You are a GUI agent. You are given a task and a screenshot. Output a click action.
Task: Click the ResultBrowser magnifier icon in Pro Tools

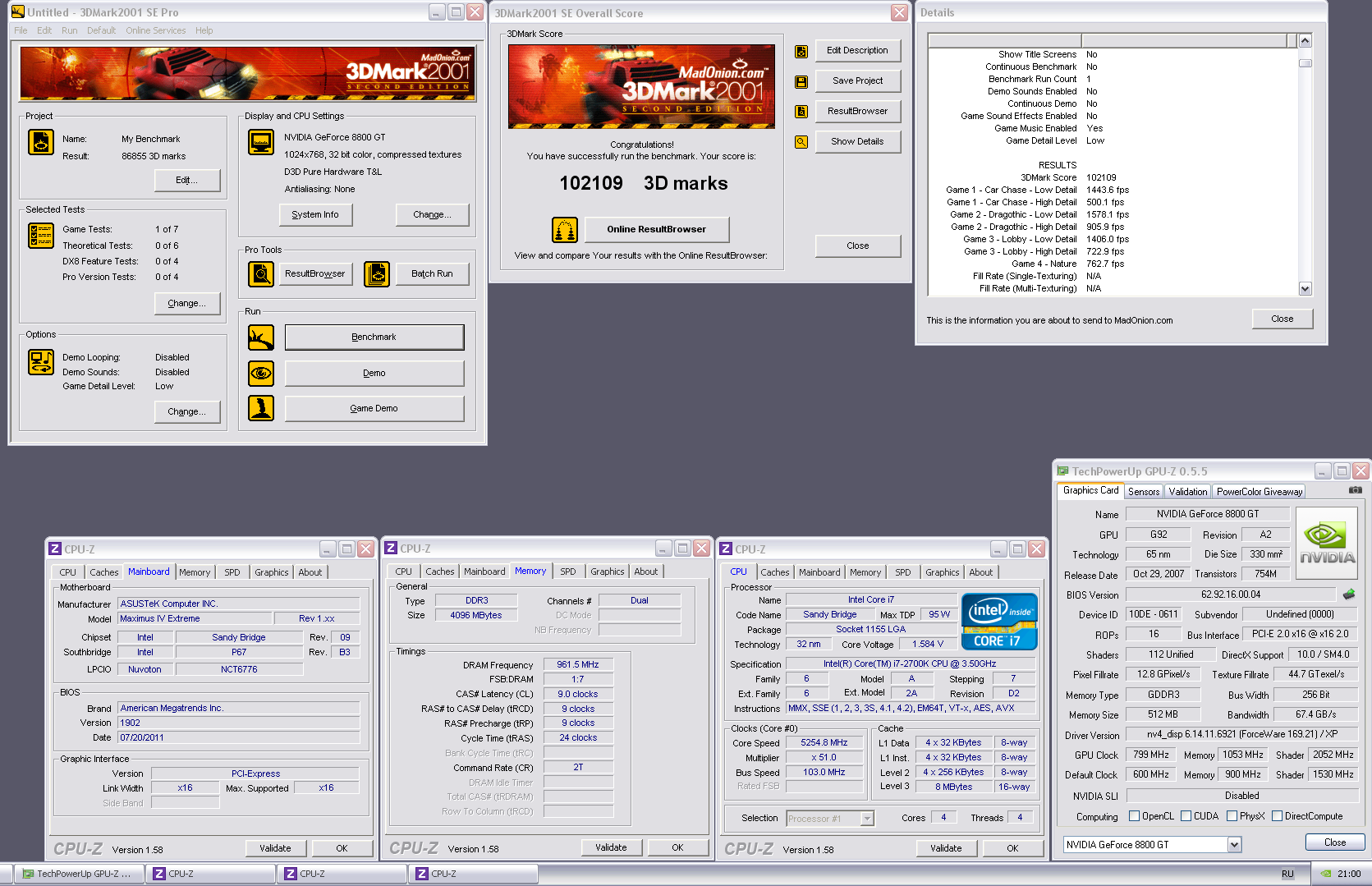tap(261, 273)
